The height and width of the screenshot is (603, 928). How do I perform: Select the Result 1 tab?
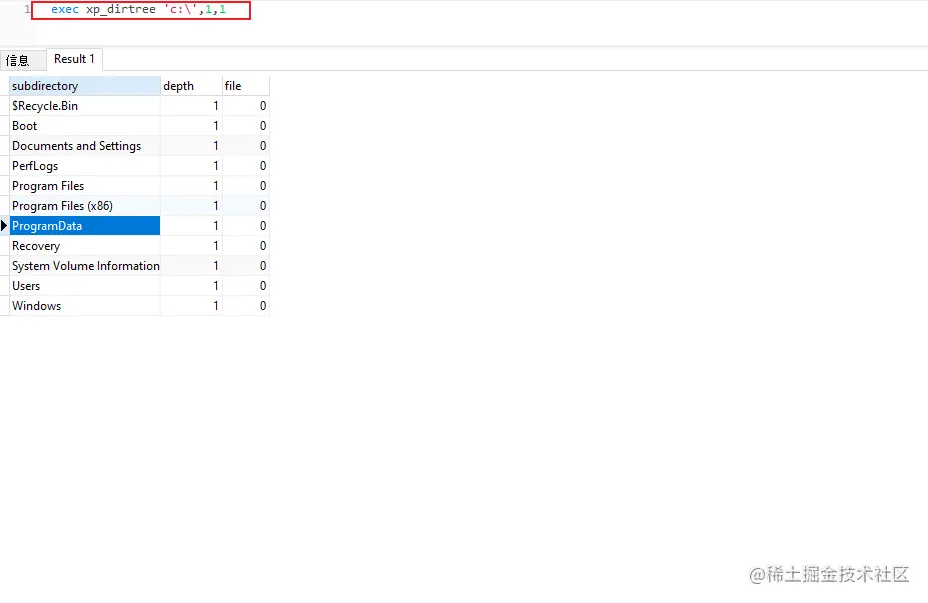[74, 59]
